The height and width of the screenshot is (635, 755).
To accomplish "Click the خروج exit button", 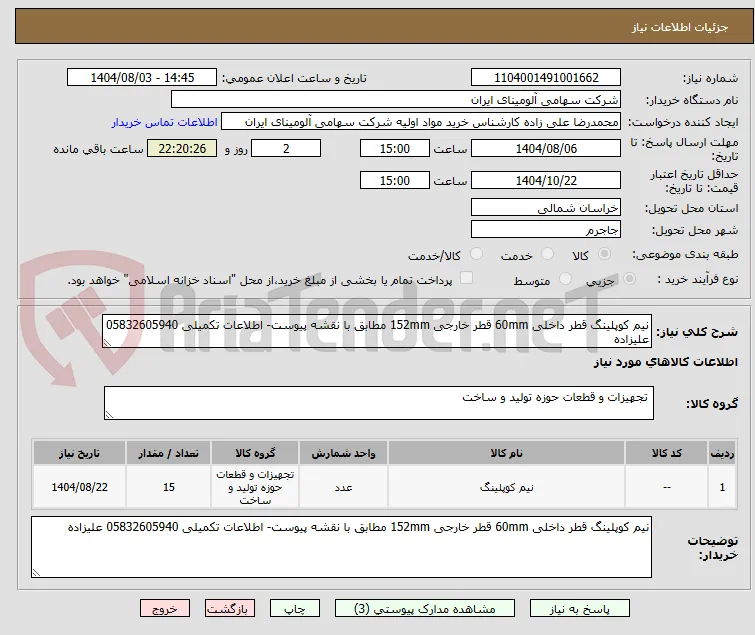I will 165,609.
